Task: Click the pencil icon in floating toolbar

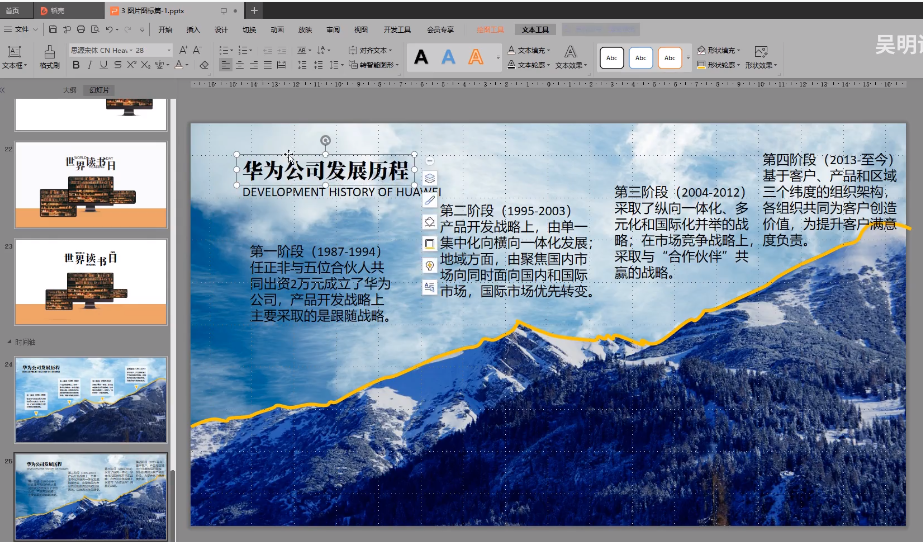Action: 430,200
